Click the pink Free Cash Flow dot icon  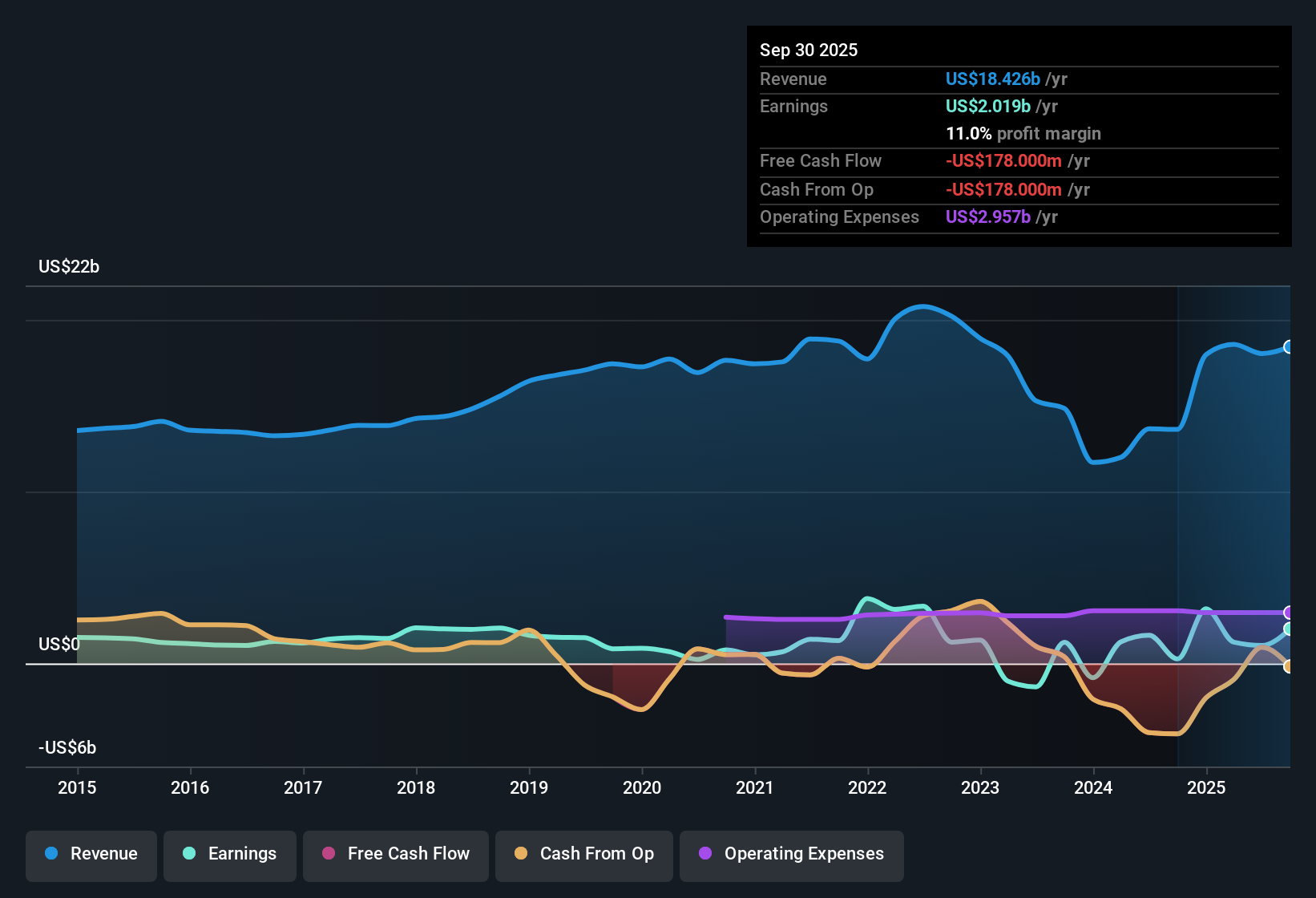[329, 854]
